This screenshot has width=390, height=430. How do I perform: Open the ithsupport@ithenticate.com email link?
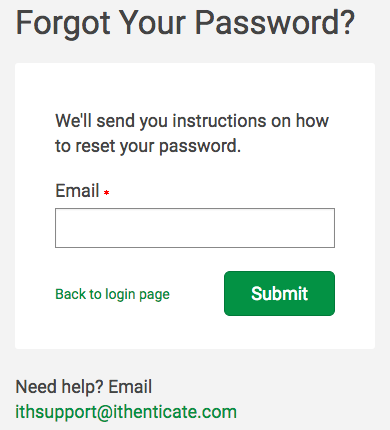126,412
